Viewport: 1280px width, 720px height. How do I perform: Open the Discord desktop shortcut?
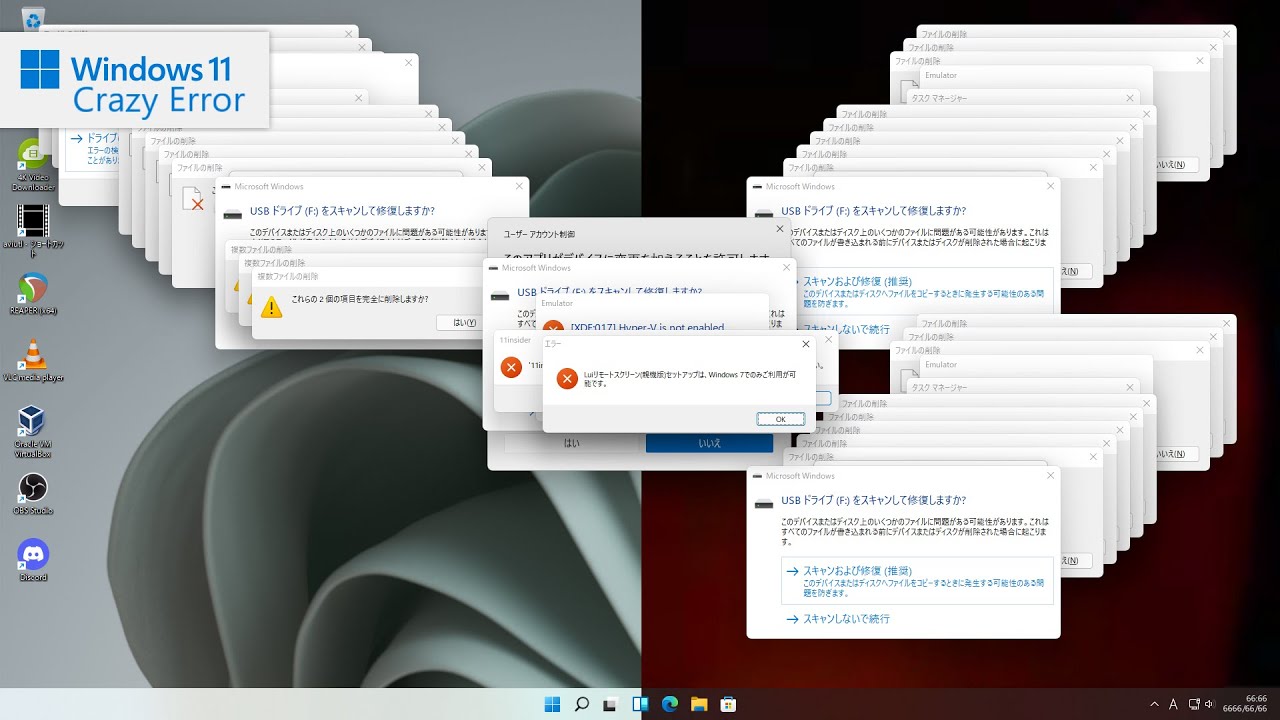tap(32, 560)
